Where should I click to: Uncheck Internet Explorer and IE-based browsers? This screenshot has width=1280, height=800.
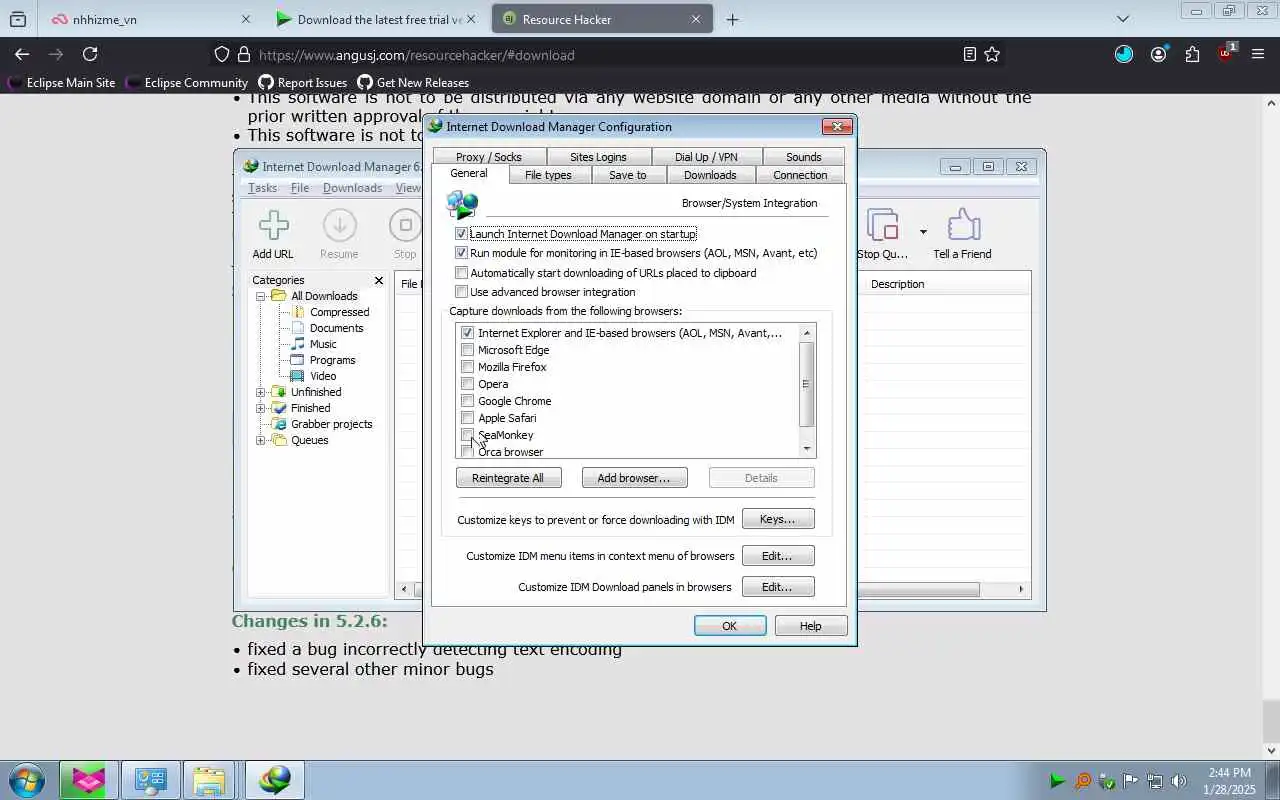(x=467, y=333)
